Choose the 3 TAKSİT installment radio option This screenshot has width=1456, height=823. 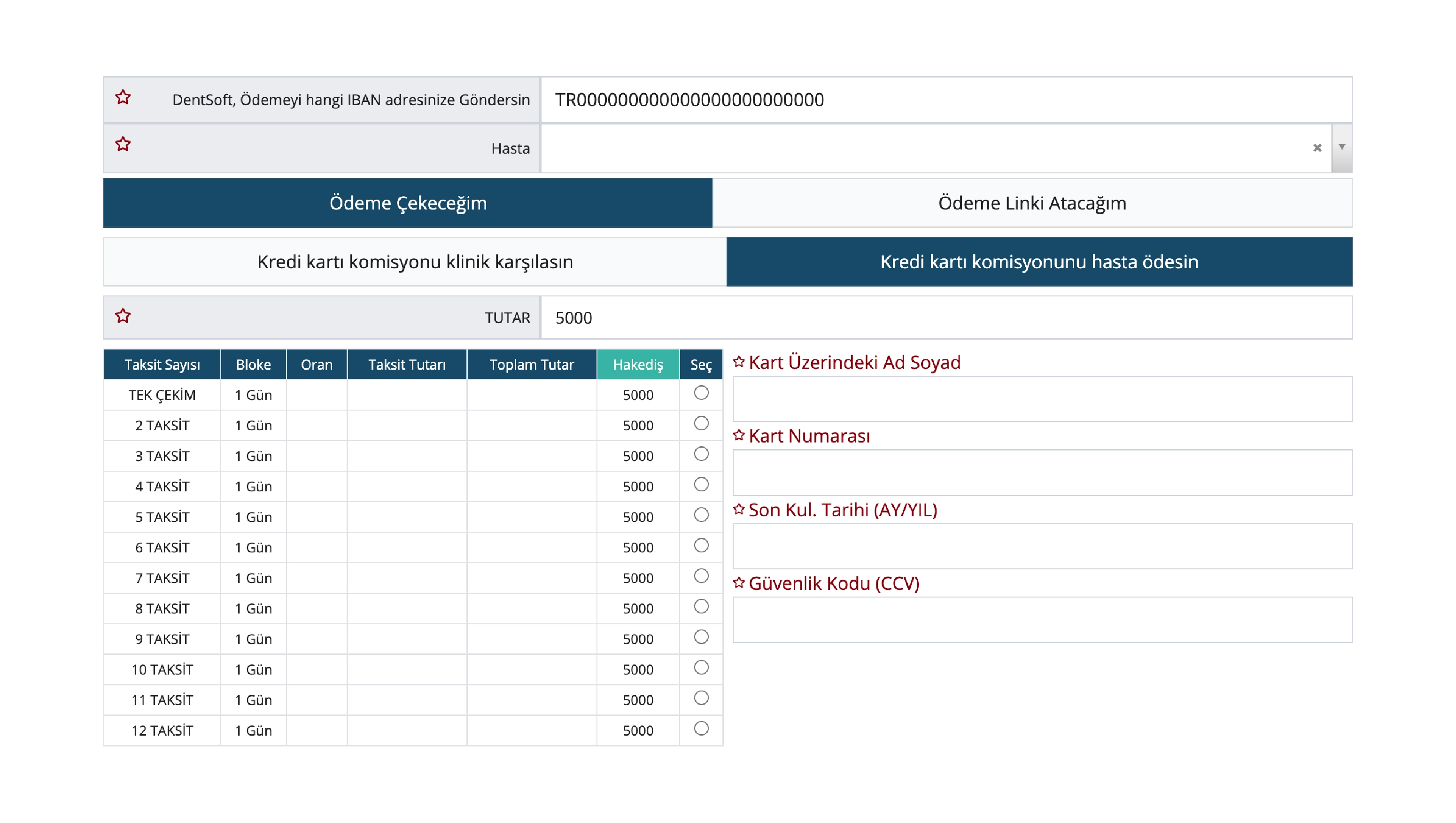(x=701, y=454)
